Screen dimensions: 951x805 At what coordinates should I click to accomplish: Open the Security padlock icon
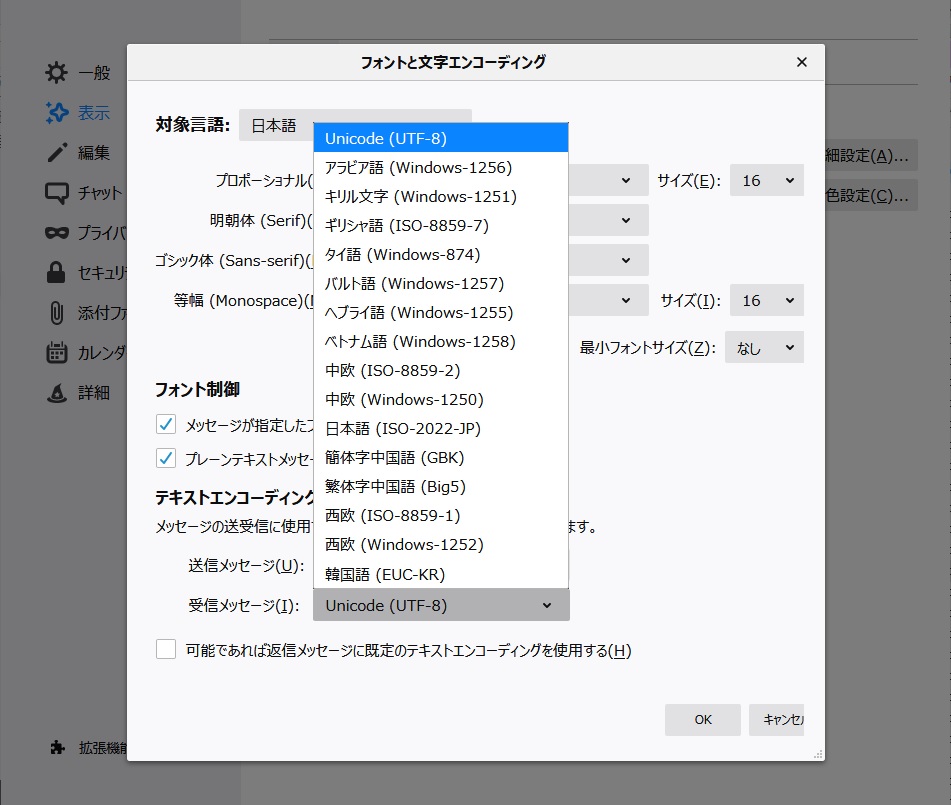pos(57,272)
